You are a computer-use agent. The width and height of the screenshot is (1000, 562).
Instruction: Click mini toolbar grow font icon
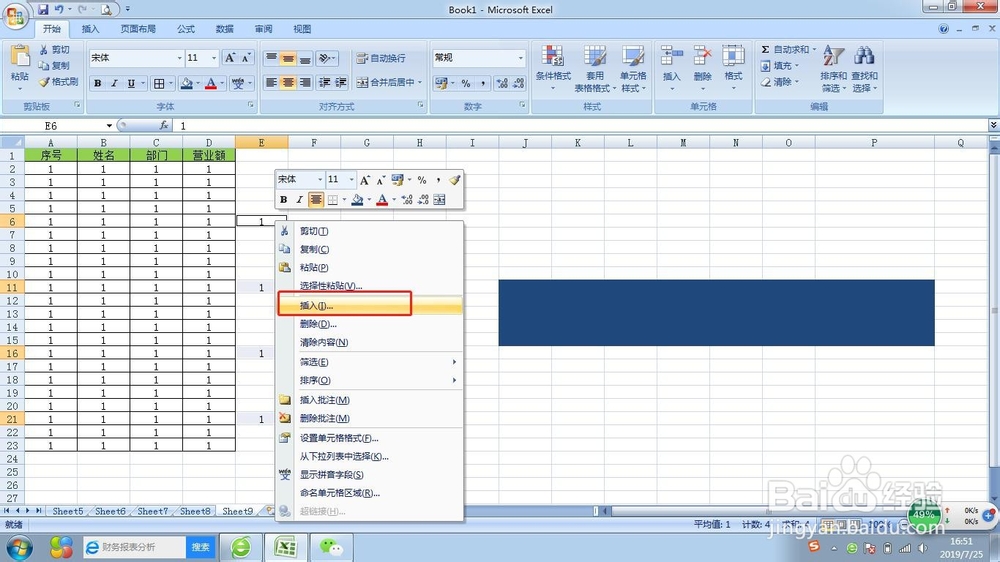(x=365, y=180)
